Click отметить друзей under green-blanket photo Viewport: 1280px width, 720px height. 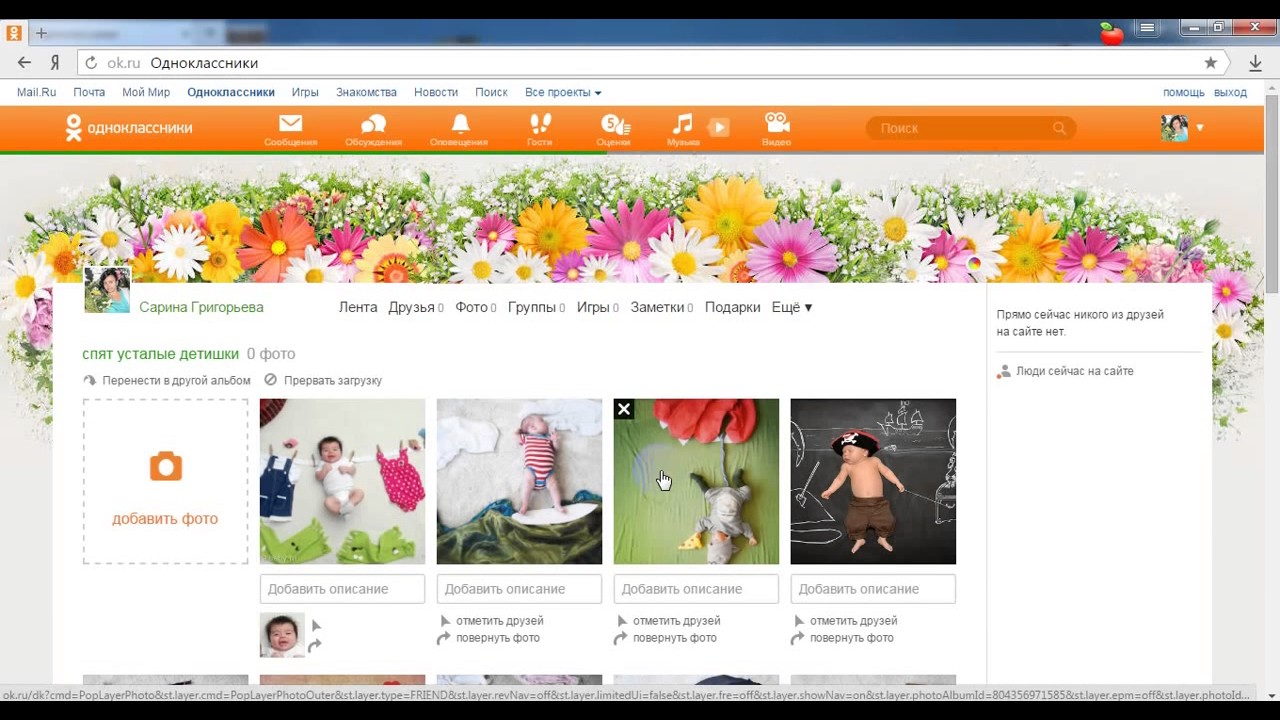tap(677, 621)
